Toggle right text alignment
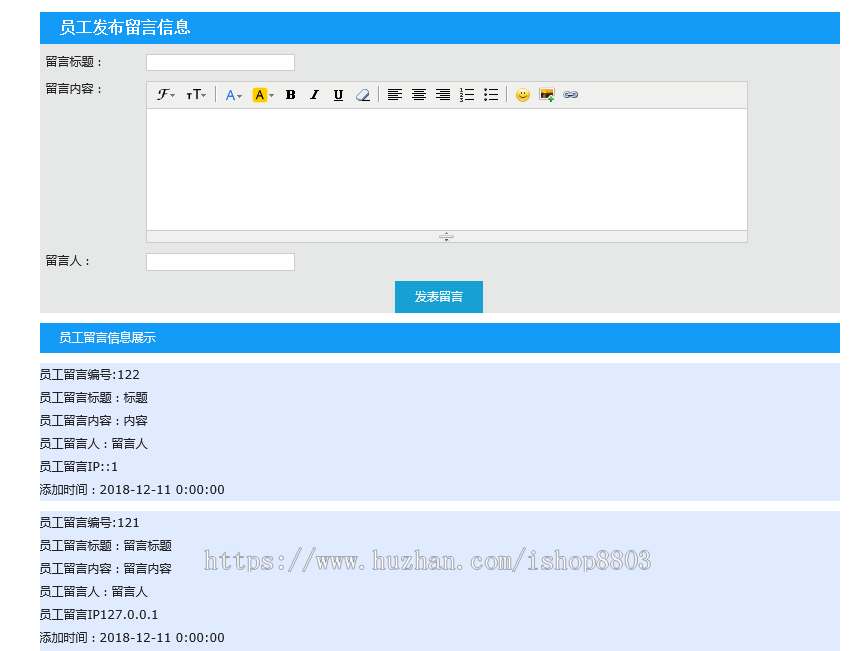 coord(442,94)
